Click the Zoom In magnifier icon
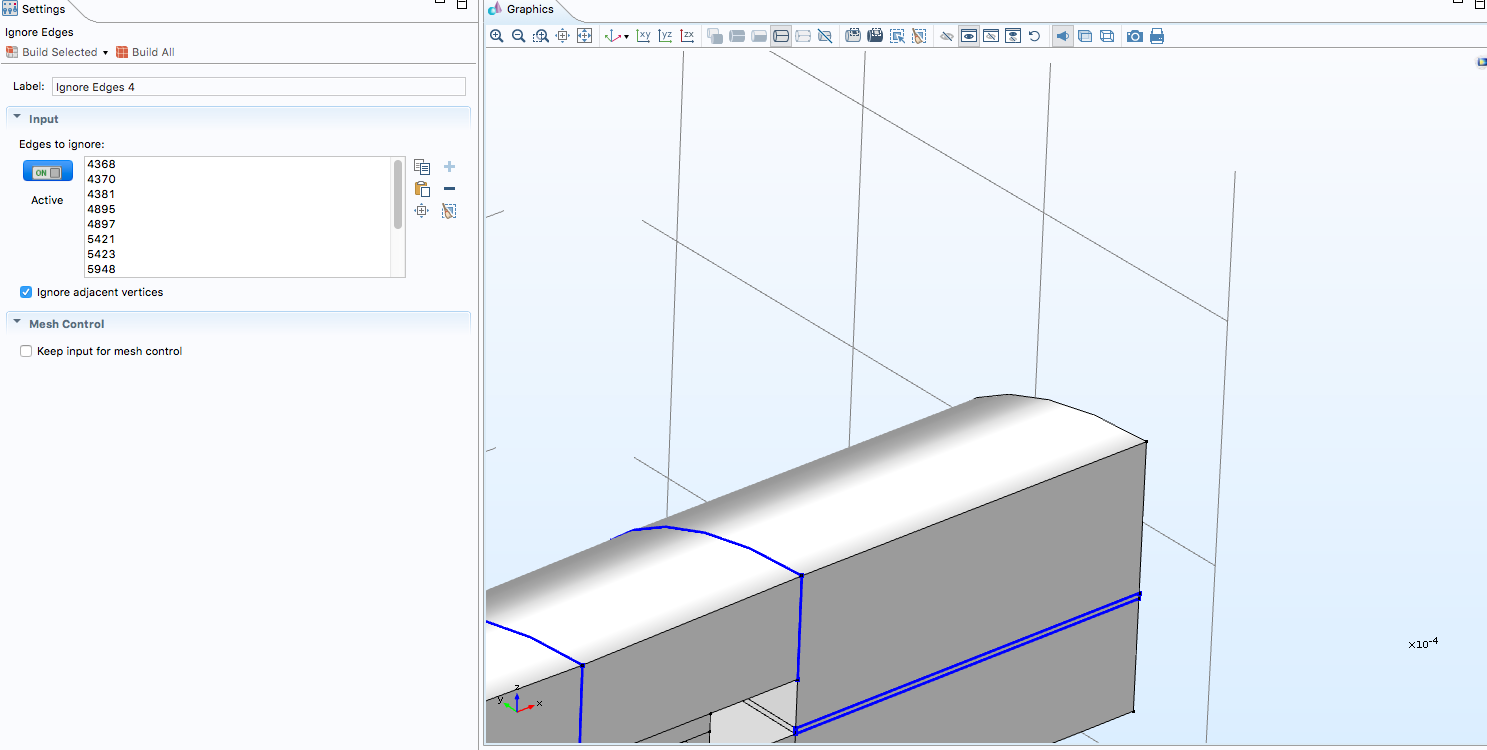The height and width of the screenshot is (750, 1487). (x=497, y=36)
